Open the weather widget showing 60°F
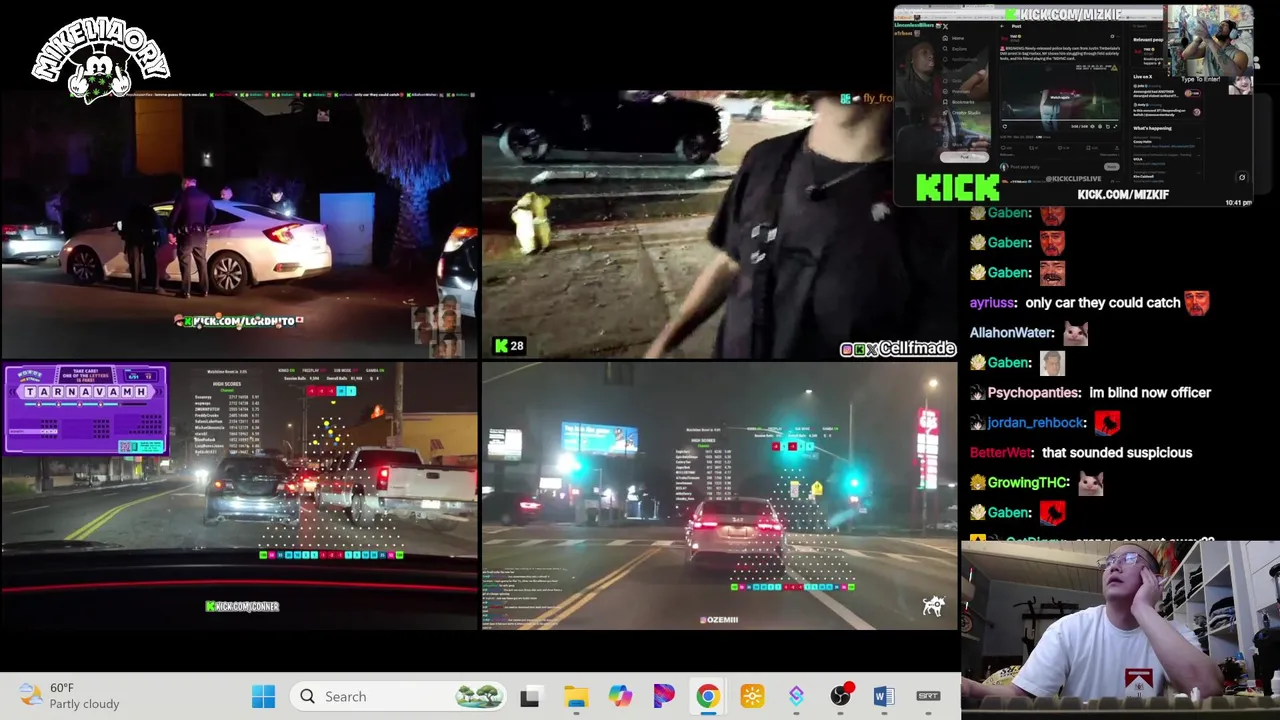1280x720 pixels. click(70, 696)
